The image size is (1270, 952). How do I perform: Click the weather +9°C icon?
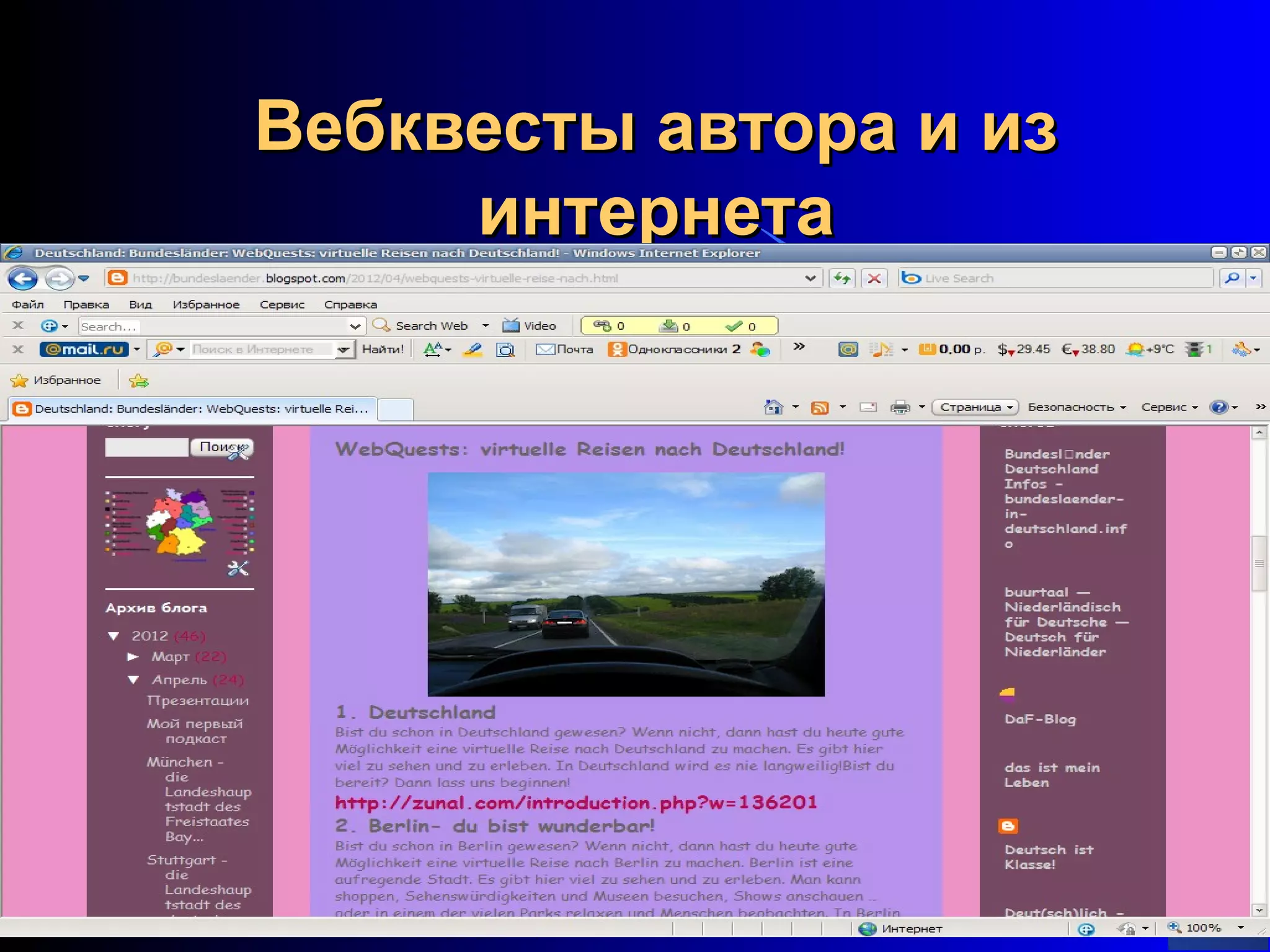(x=1151, y=349)
